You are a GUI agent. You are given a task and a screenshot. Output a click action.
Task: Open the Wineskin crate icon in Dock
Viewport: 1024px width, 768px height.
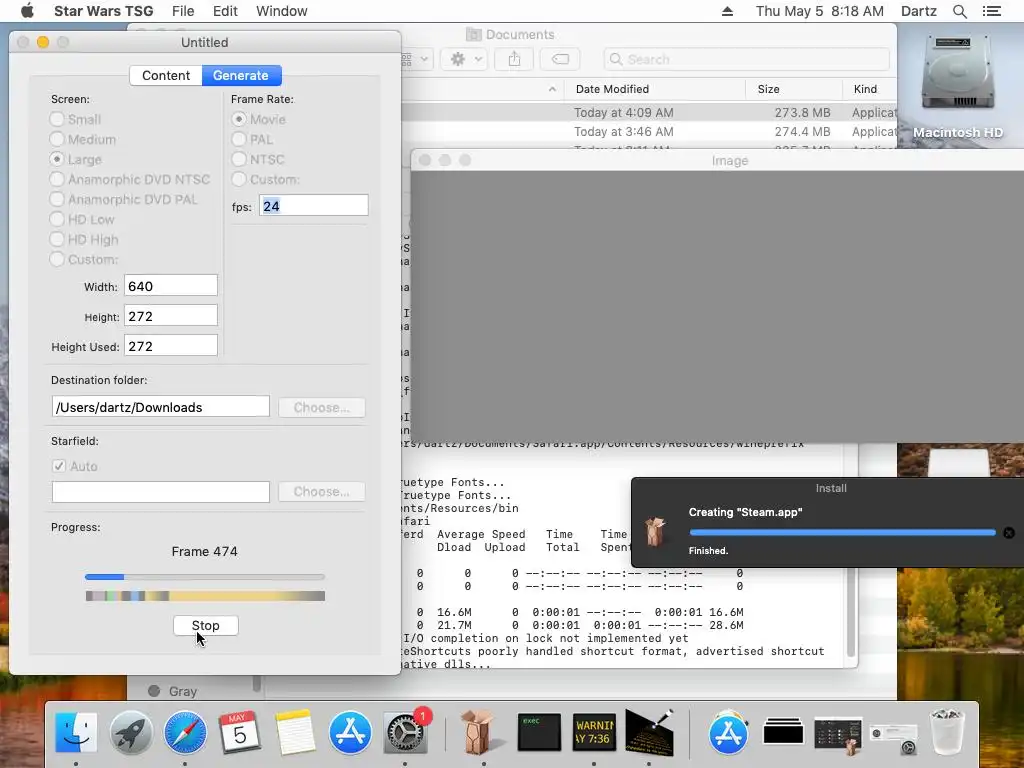pyautogui.click(x=480, y=733)
